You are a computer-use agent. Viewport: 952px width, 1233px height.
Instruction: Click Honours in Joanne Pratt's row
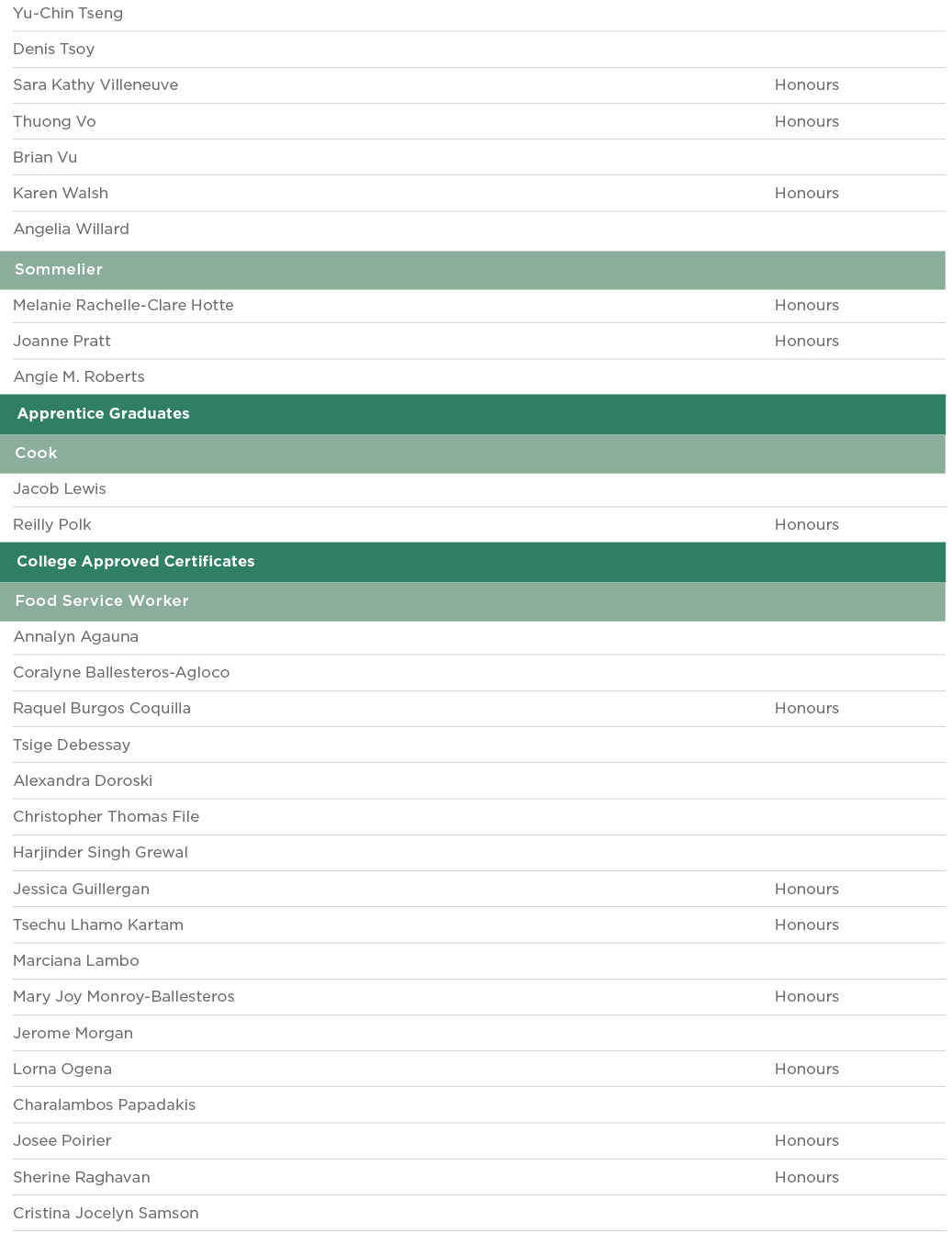click(x=806, y=342)
